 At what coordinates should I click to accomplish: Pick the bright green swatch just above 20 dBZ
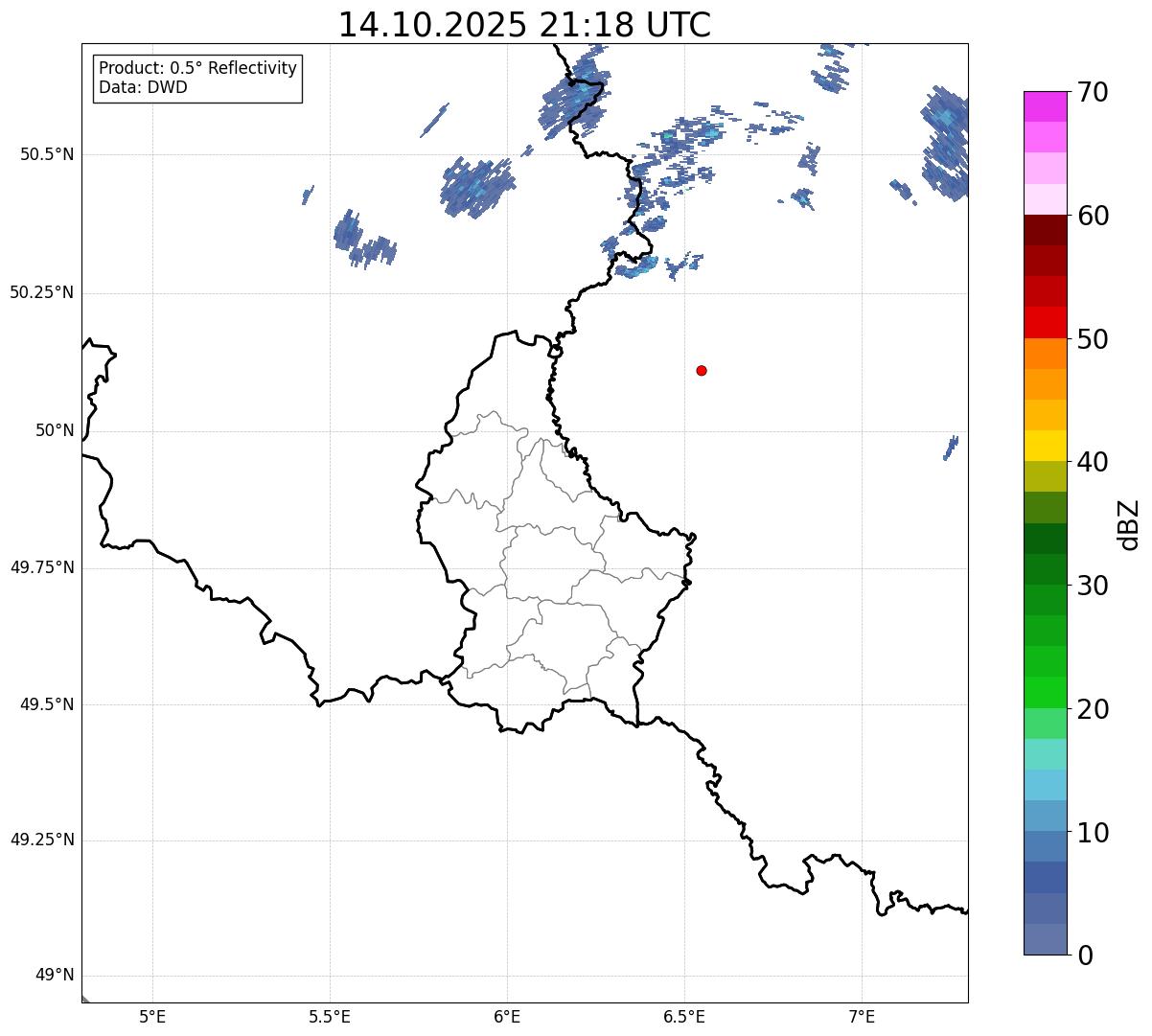1045,693
